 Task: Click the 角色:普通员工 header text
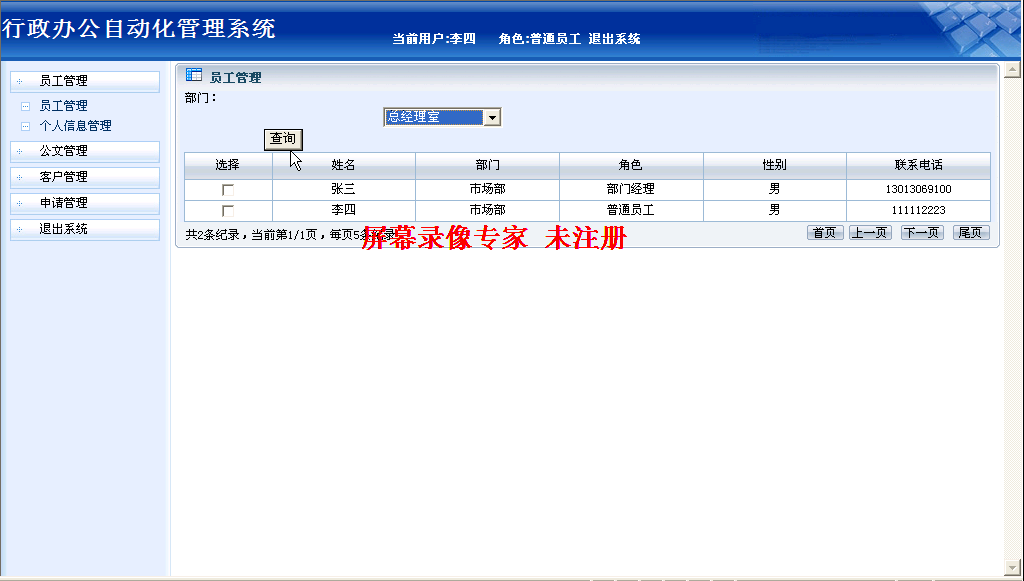[x=539, y=39]
